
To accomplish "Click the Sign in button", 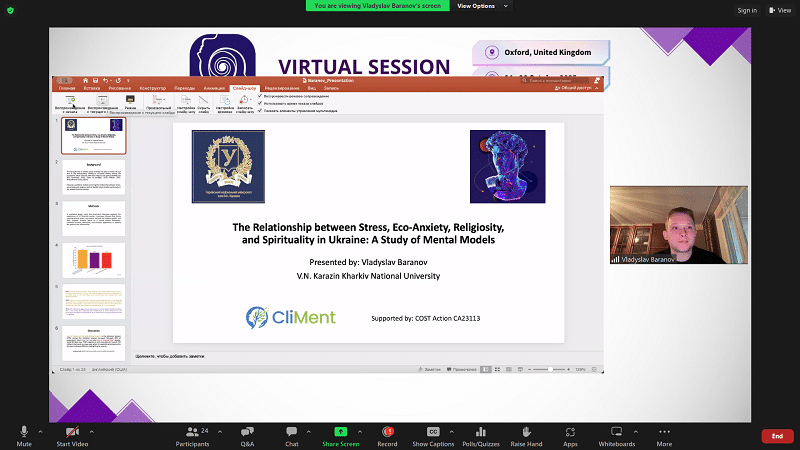I will 746,10.
